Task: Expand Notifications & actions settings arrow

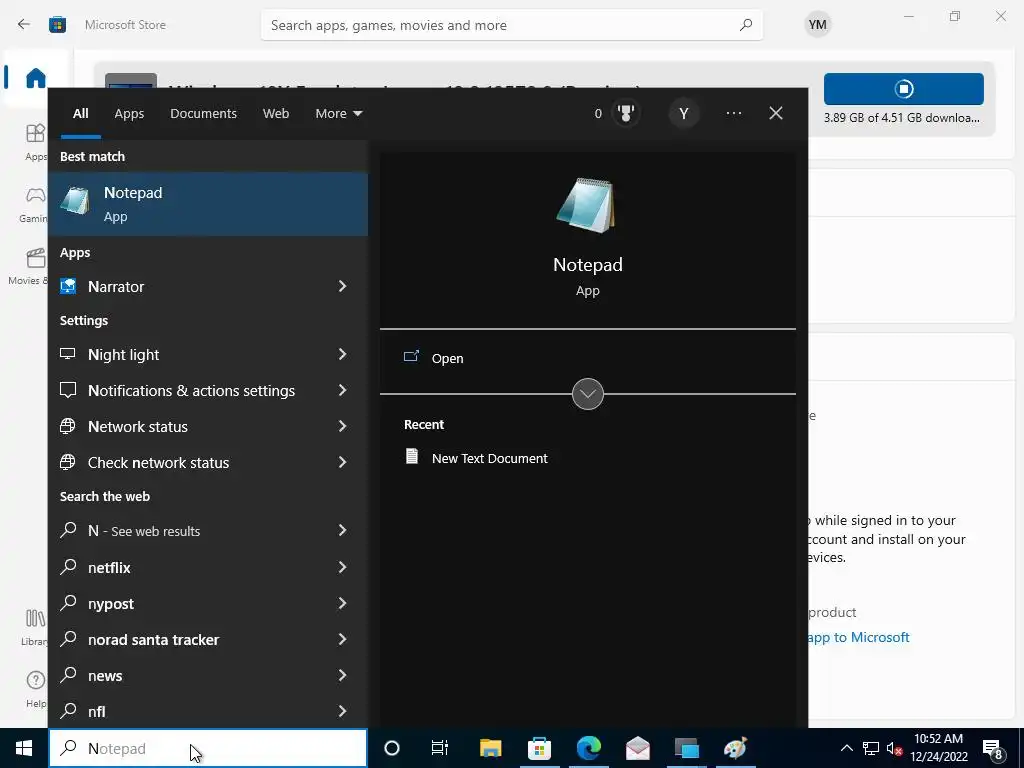Action: click(342, 390)
